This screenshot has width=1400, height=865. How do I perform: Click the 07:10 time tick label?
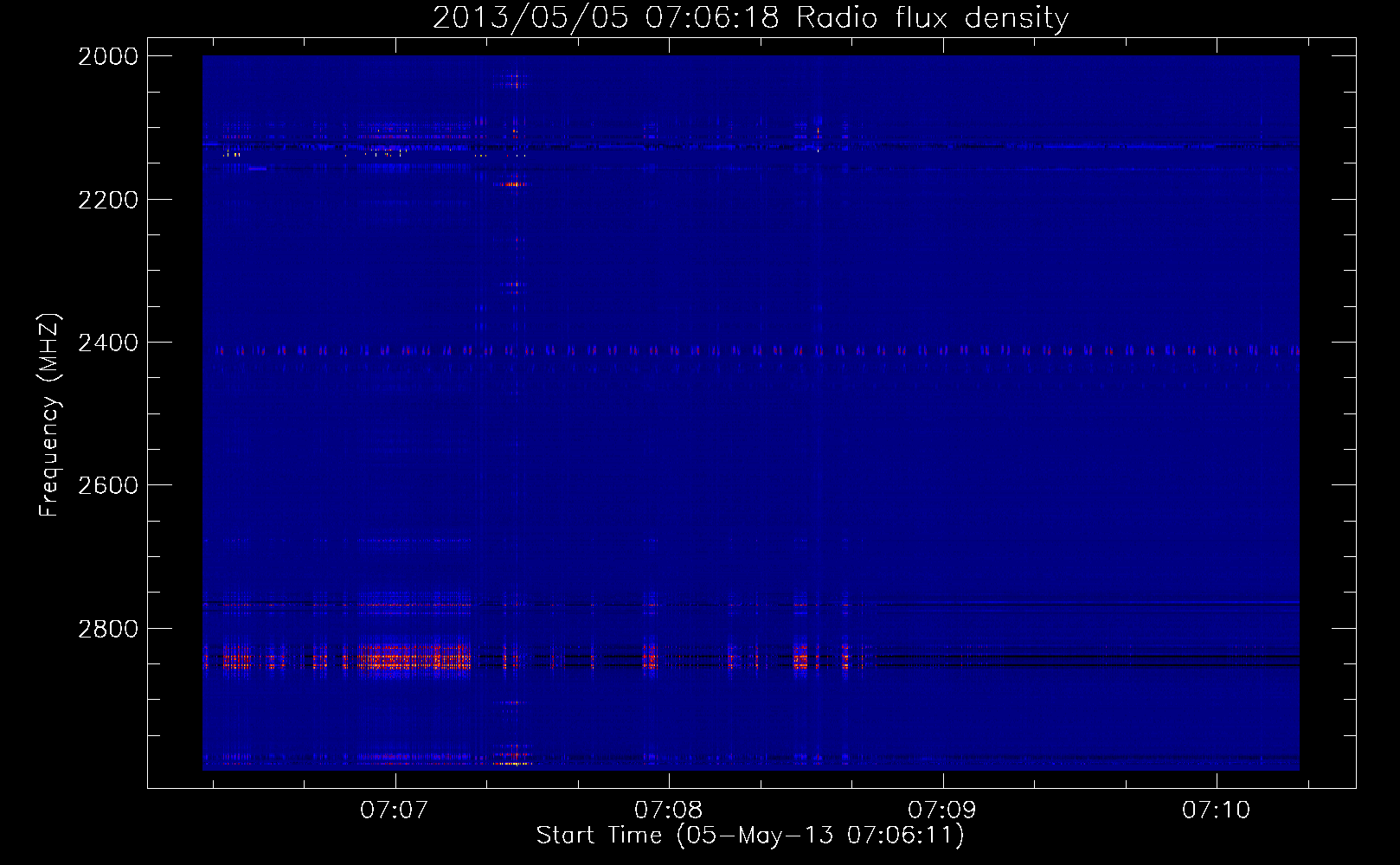[1216, 810]
